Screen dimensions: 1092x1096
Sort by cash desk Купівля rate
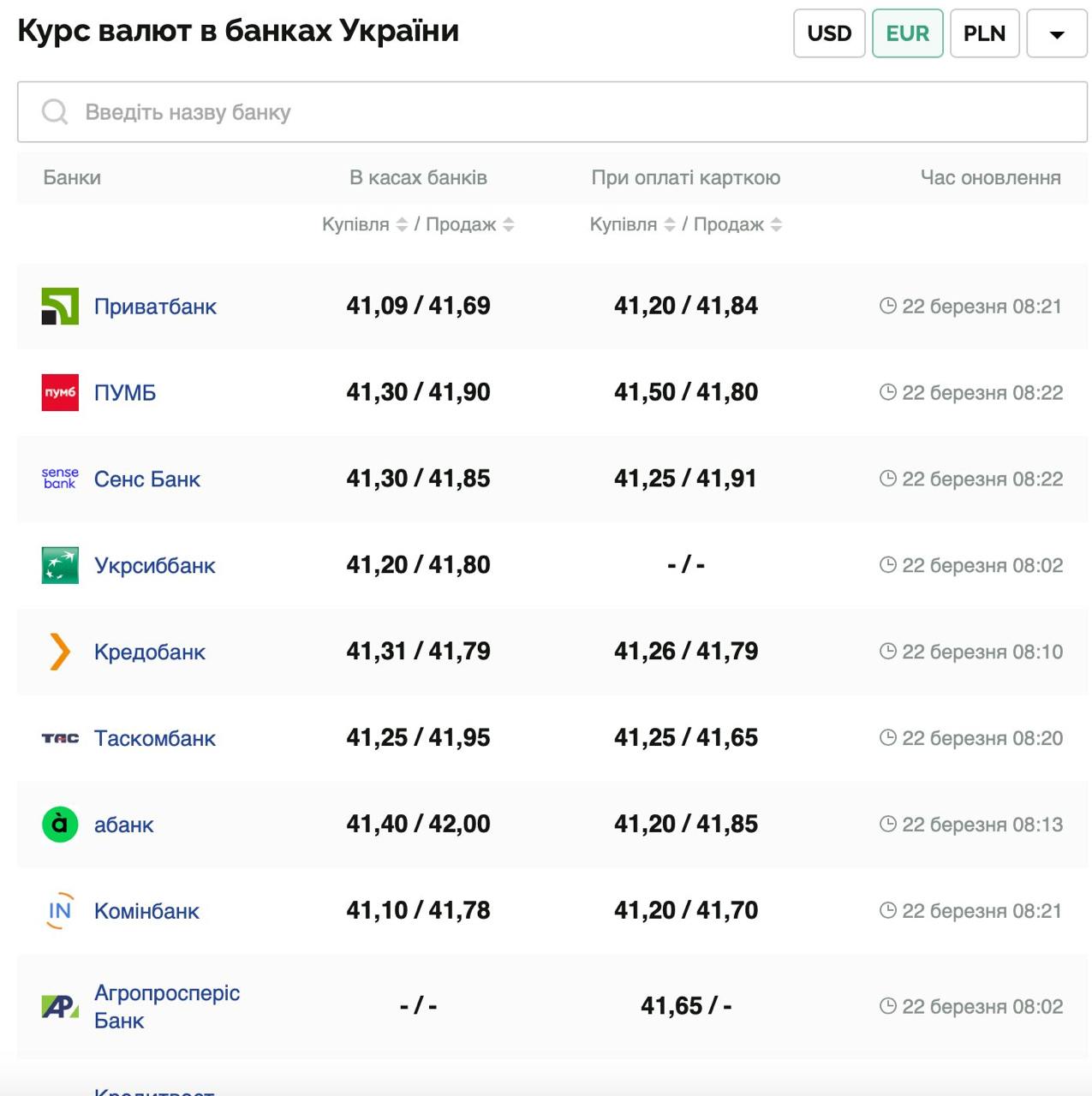(402, 224)
